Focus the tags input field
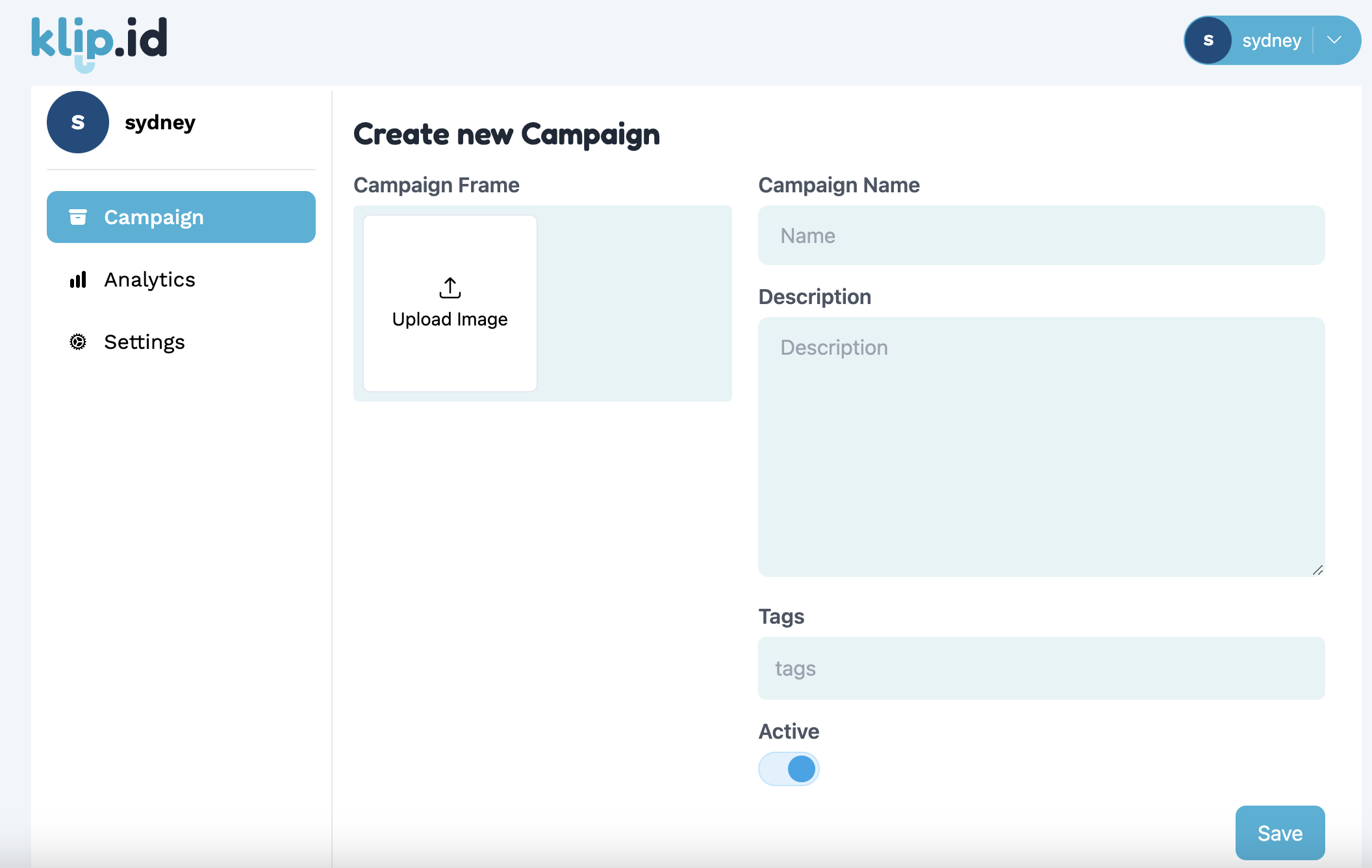 point(1041,668)
